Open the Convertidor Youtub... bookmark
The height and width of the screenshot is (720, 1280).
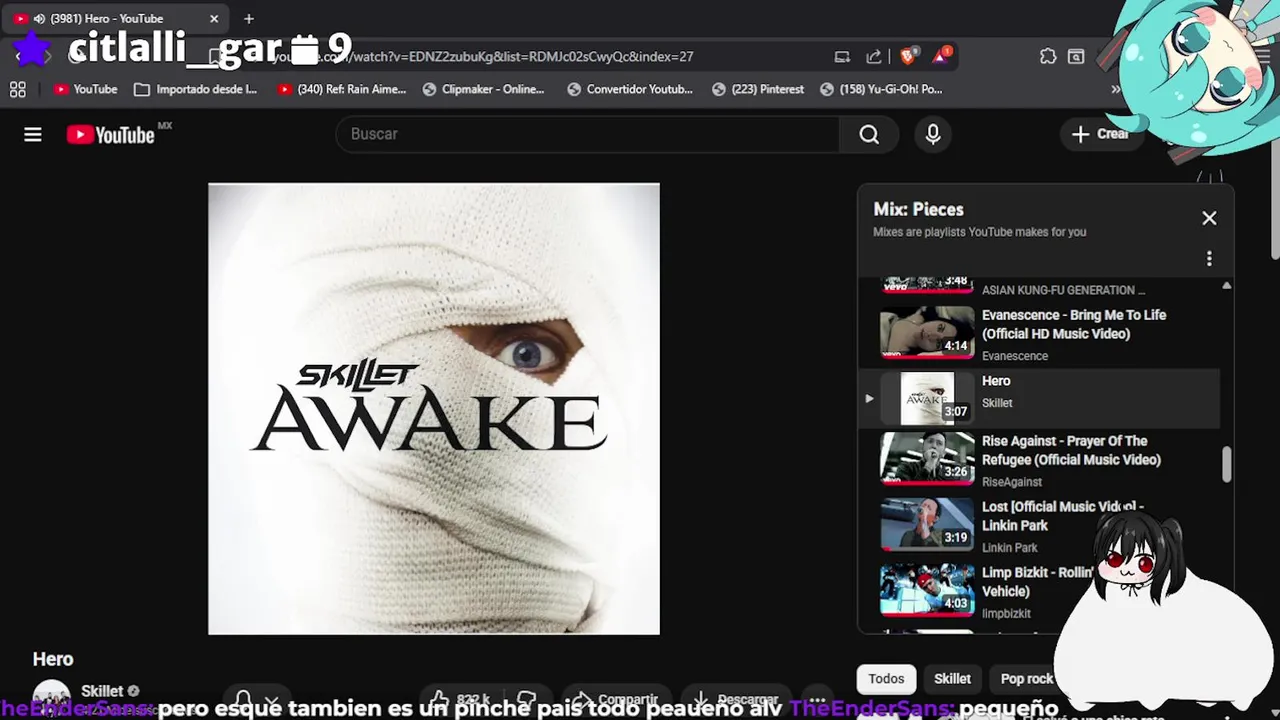click(630, 89)
